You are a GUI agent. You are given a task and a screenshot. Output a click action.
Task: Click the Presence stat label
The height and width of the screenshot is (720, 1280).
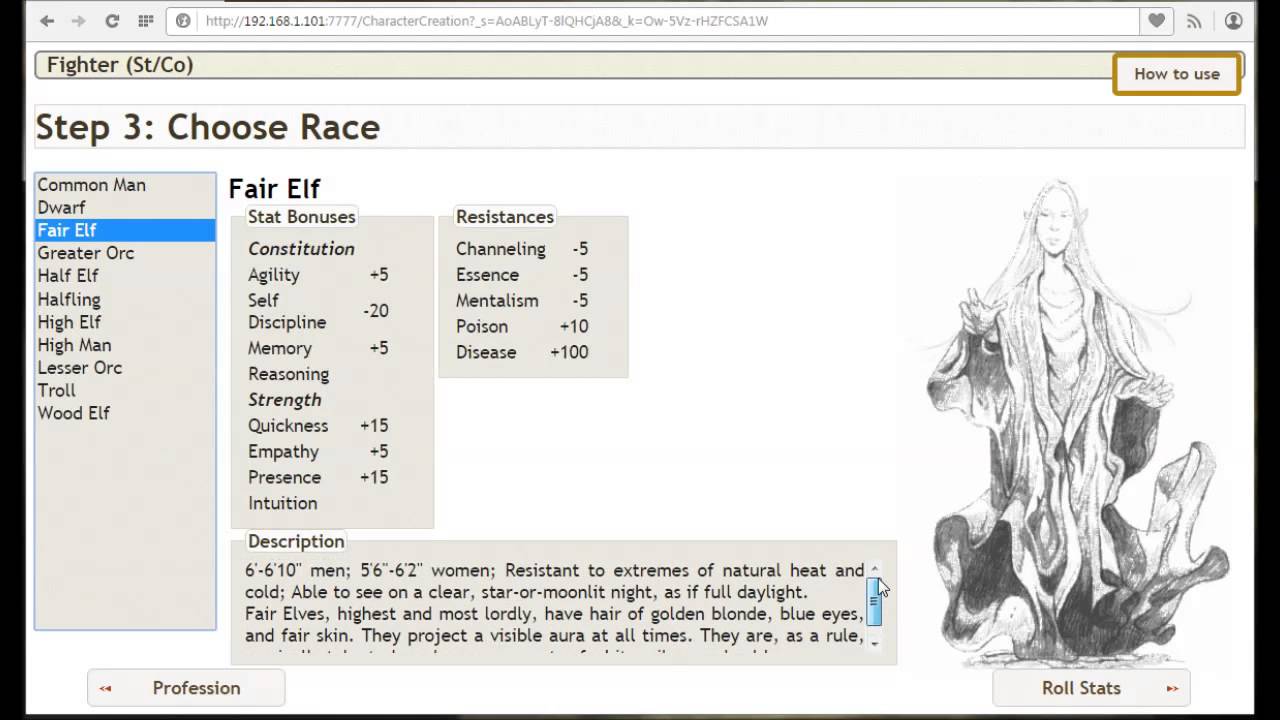click(x=285, y=478)
